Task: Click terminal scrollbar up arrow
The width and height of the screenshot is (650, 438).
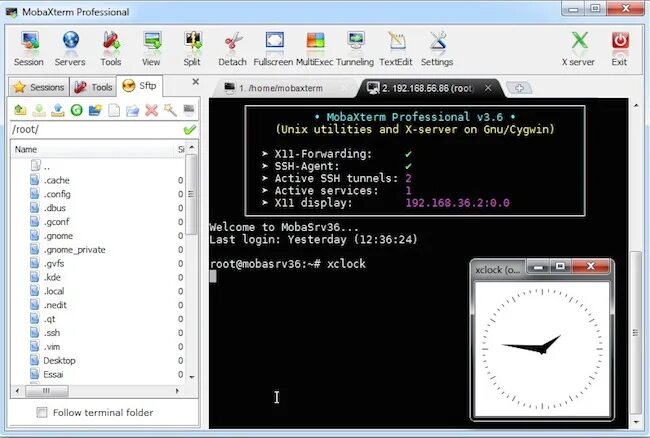Action: pos(636,106)
